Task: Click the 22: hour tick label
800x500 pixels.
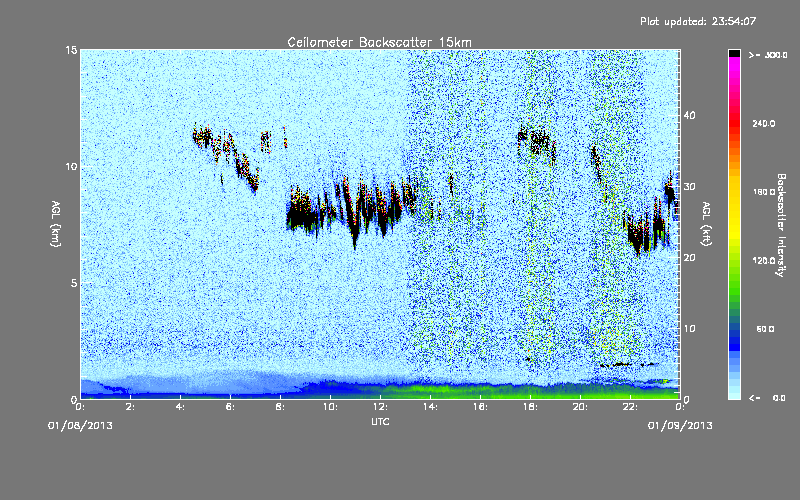Action: (x=630, y=407)
